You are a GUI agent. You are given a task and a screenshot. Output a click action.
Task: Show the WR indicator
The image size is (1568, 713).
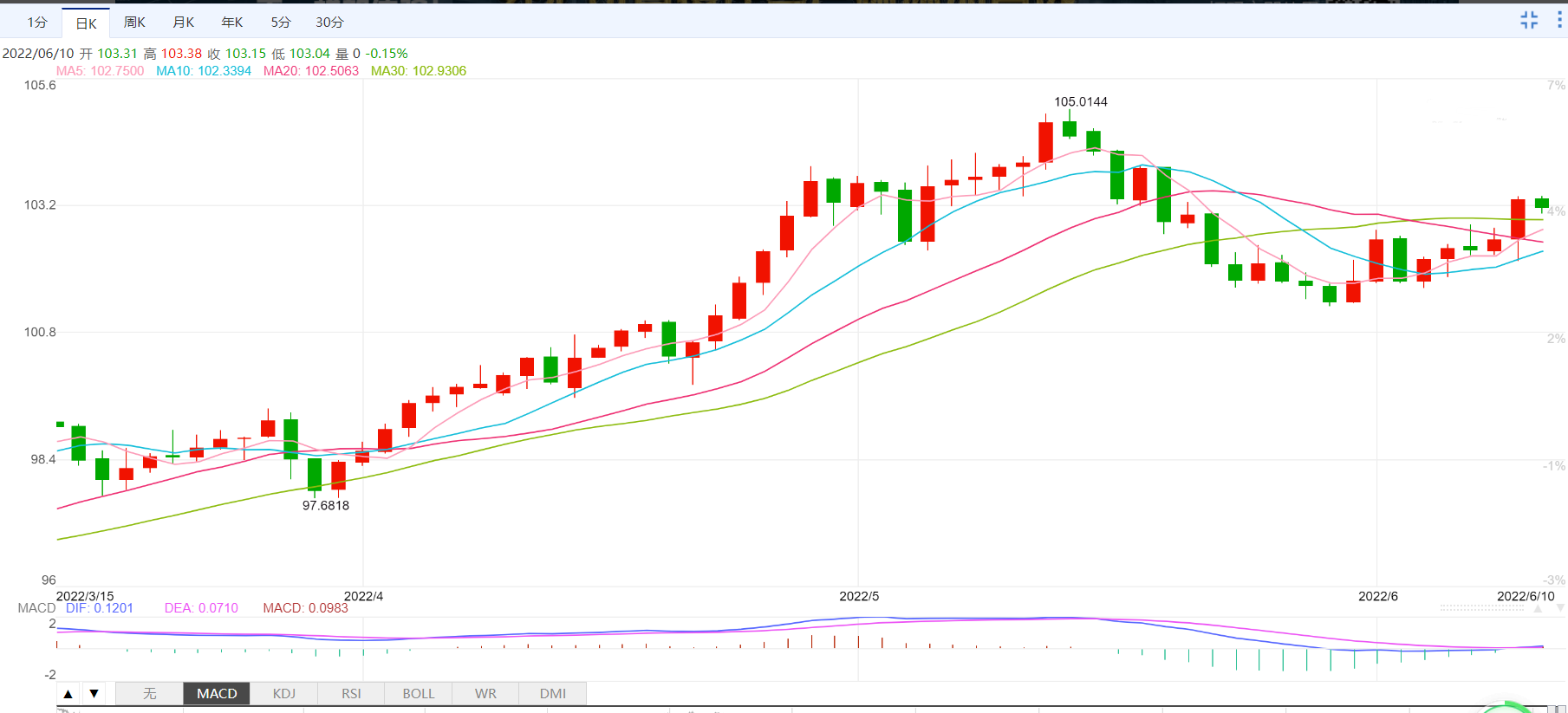[x=485, y=694]
